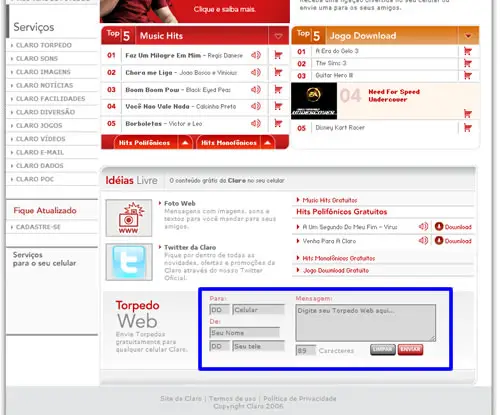Open Política de Privacidade footer link
The image size is (500, 415).
click(x=300, y=399)
